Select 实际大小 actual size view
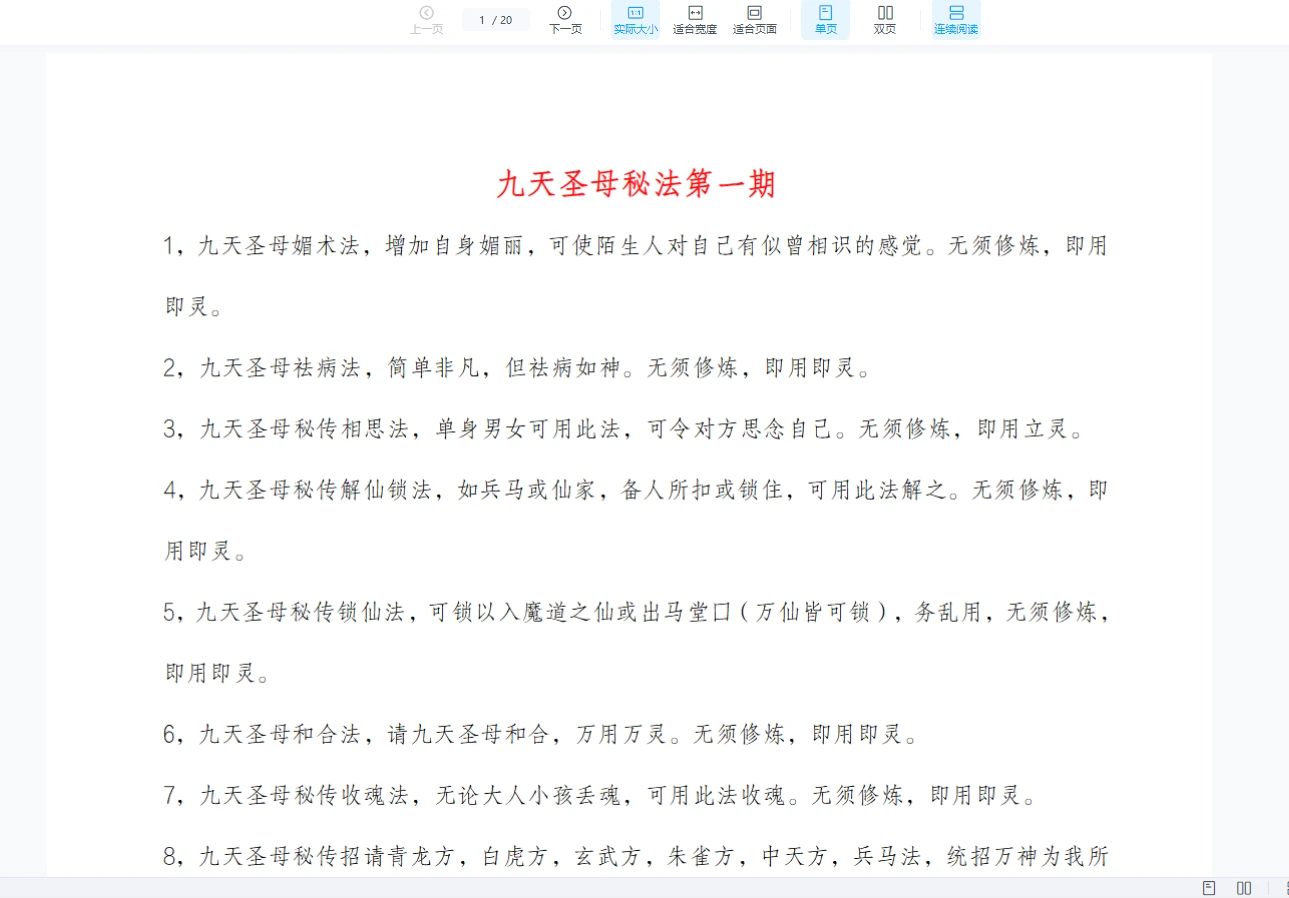Image resolution: width=1289 pixels, height=898 pixels. coord(635,19)
